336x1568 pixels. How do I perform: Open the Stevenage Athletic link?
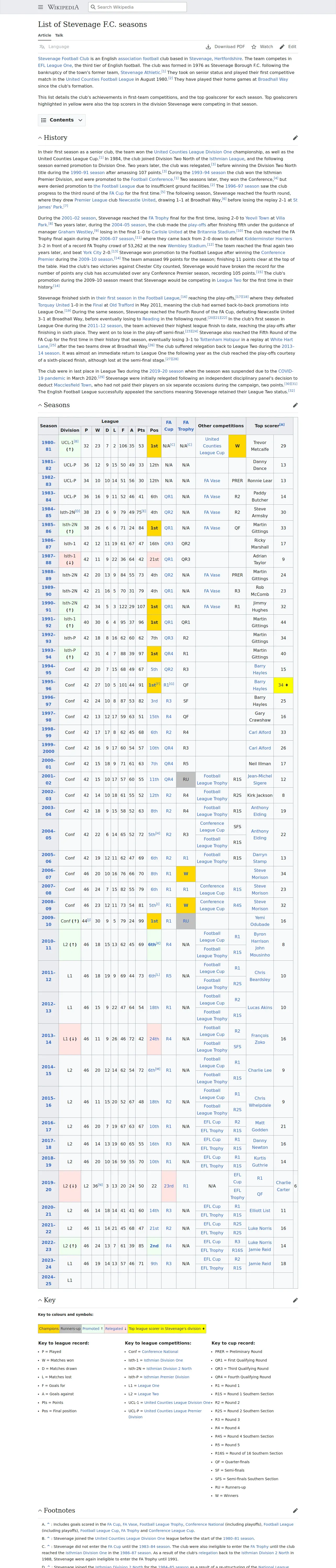tap(141, 72)
